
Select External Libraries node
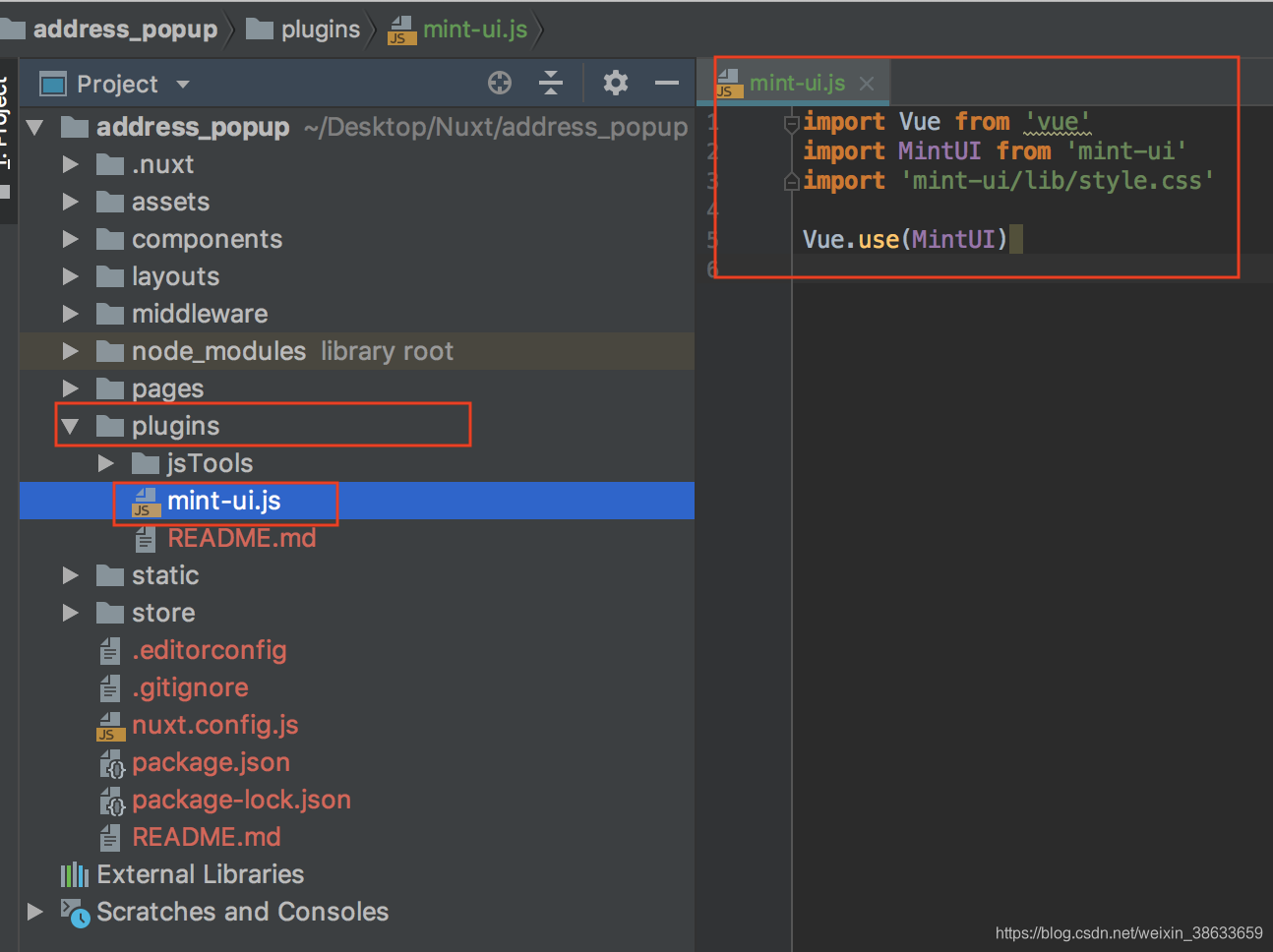pos(200,874)
